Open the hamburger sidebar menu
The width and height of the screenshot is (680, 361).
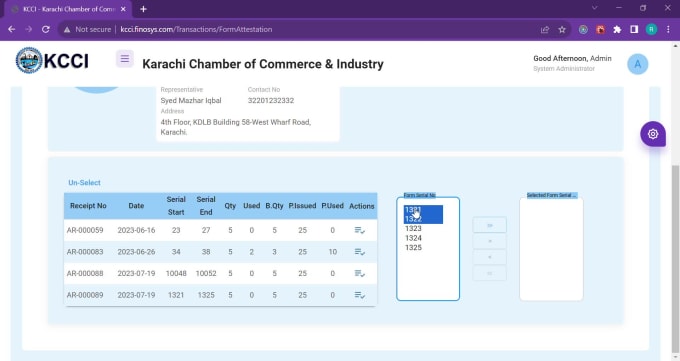tap(124, 59)
